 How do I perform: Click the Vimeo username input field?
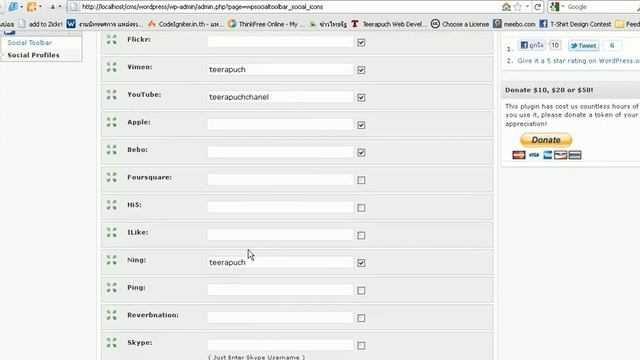tap(280, 69)
